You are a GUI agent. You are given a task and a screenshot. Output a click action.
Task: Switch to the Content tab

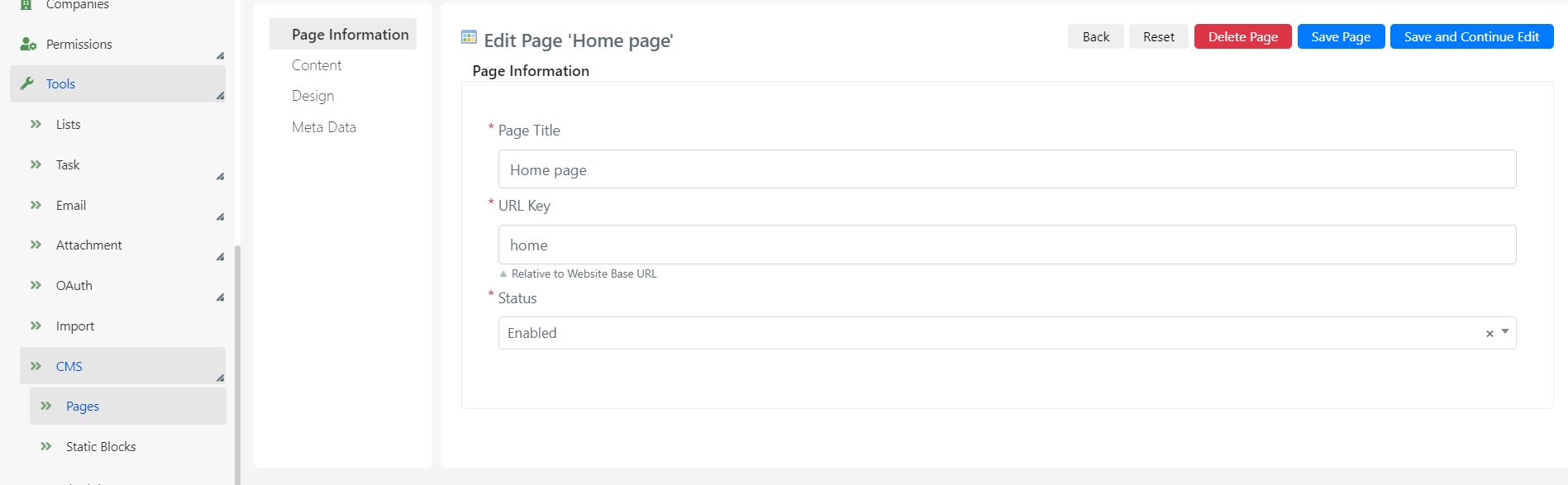(x=317, y=65)
